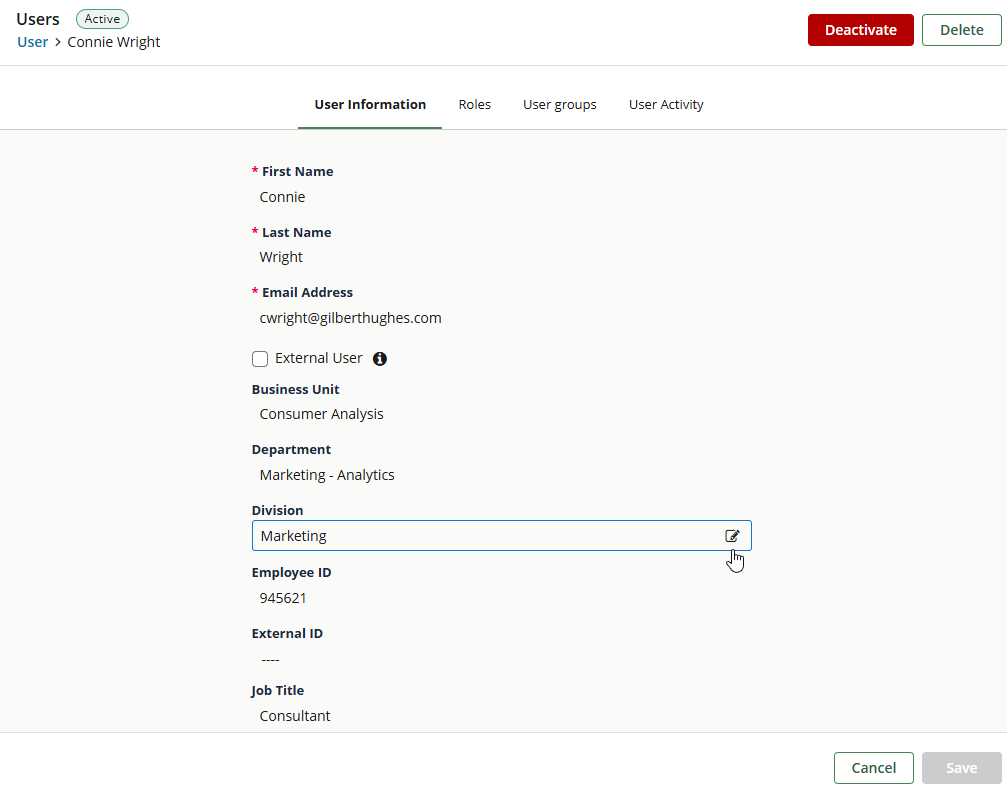Click the Division field containing Marketing
Image resolution: width=1007 pixels, height=793 pixels.
coord(502,536)
